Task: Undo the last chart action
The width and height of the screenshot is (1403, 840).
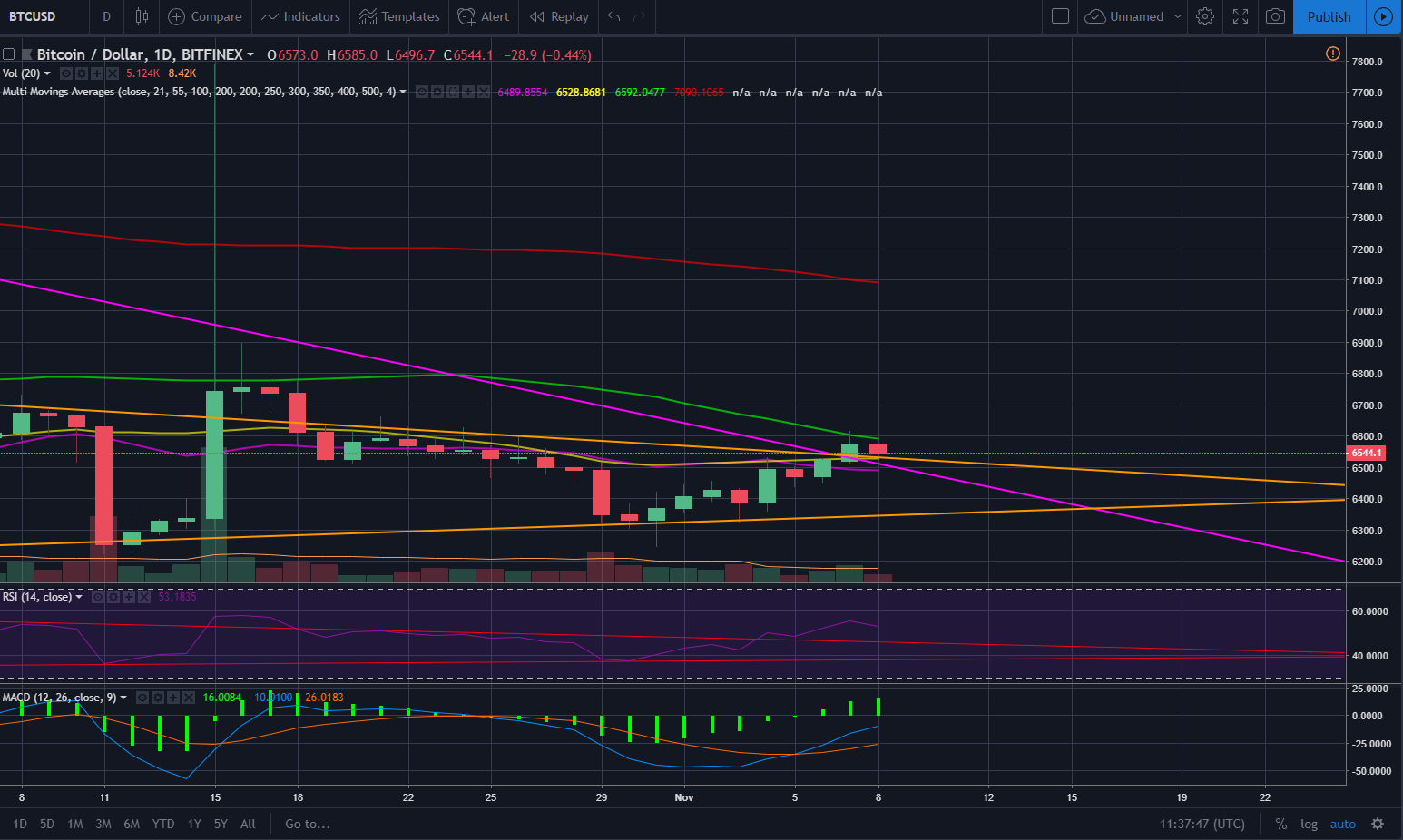Action: pyautogui.click(x=614, y=16)
